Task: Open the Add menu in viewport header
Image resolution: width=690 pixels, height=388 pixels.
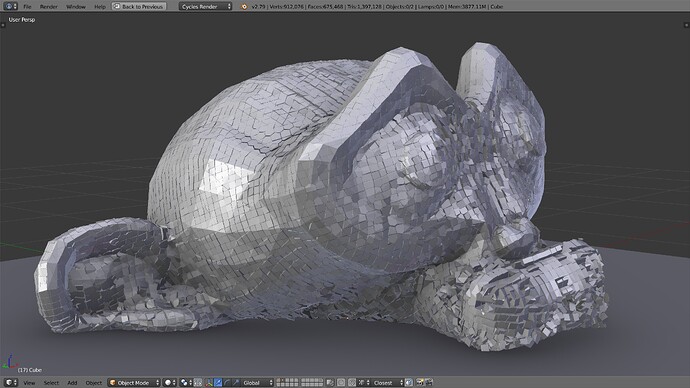Action: pyautogui.click(x=72, y=383)
